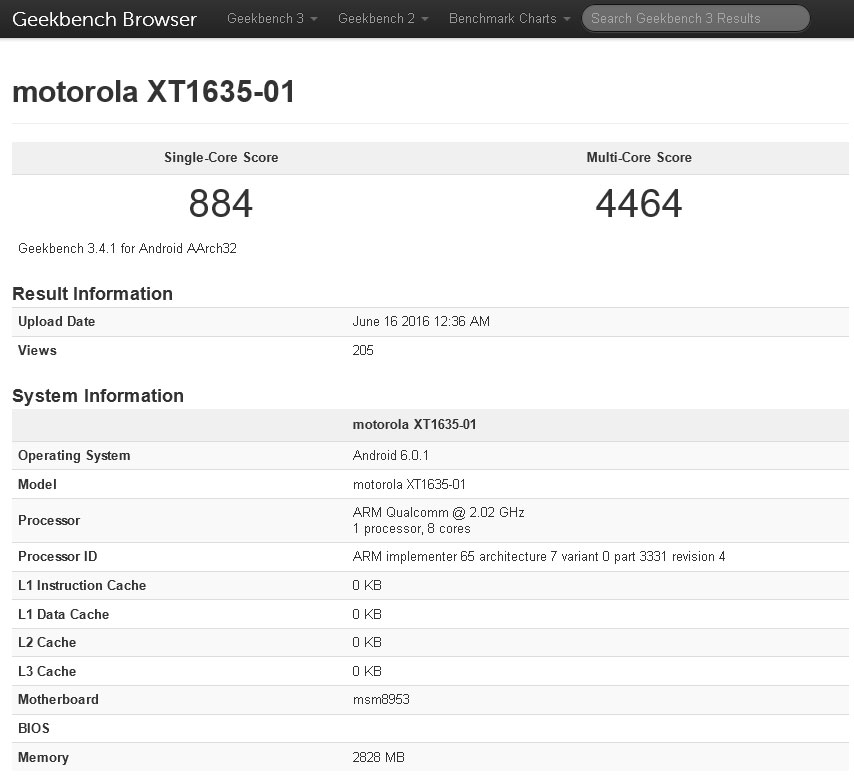
Task: Open the Benchmark Charts dropdown
Action: [510, 19]
